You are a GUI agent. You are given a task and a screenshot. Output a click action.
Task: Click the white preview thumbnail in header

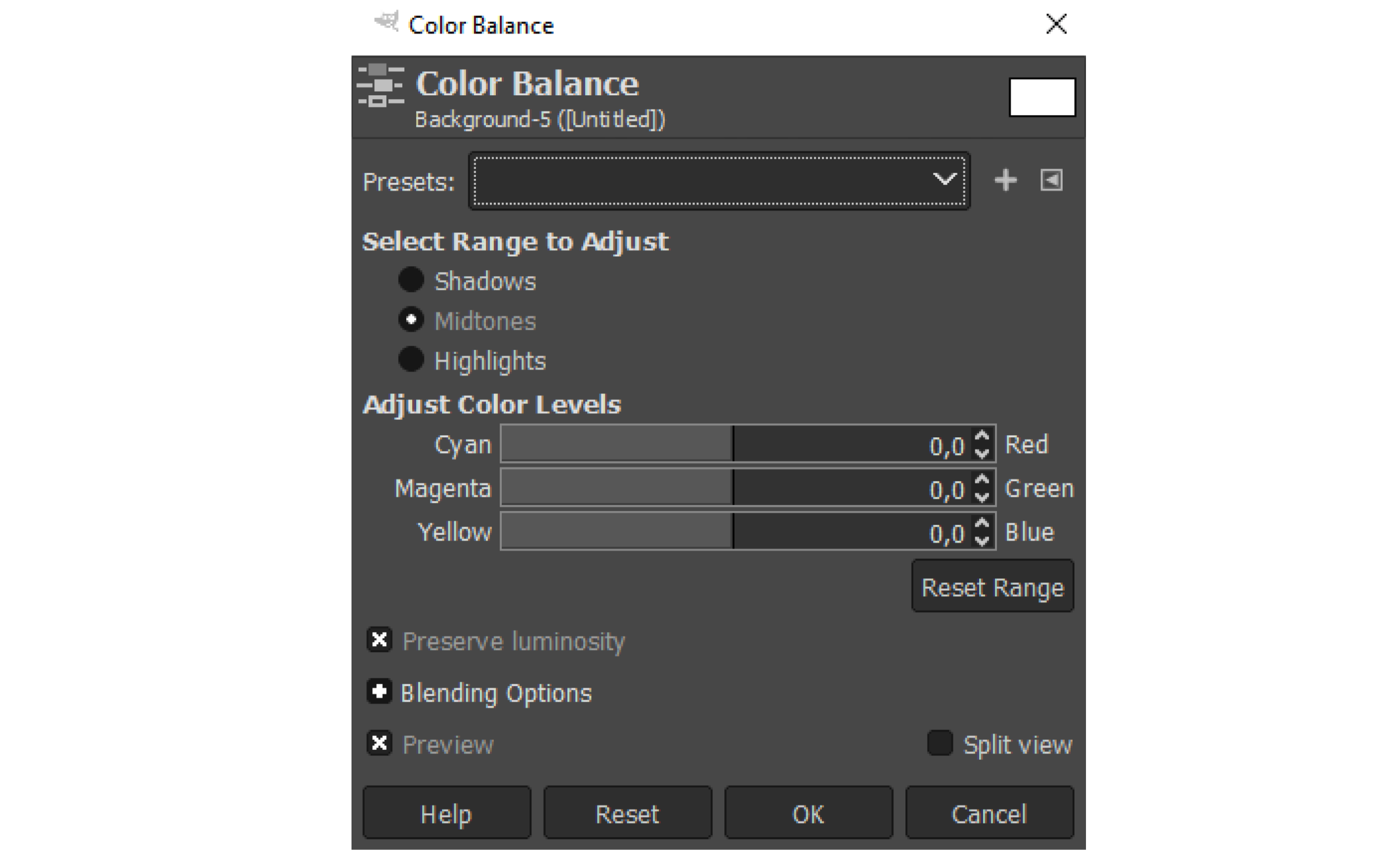1042,97
